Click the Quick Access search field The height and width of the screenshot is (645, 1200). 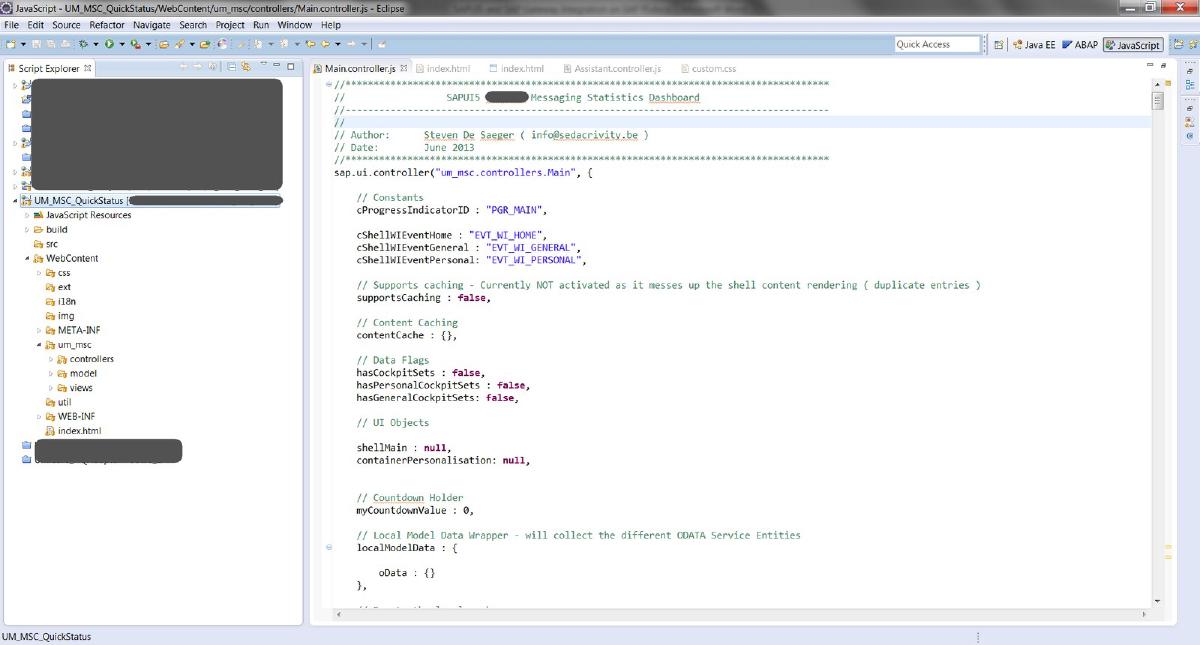click(936, 44)
